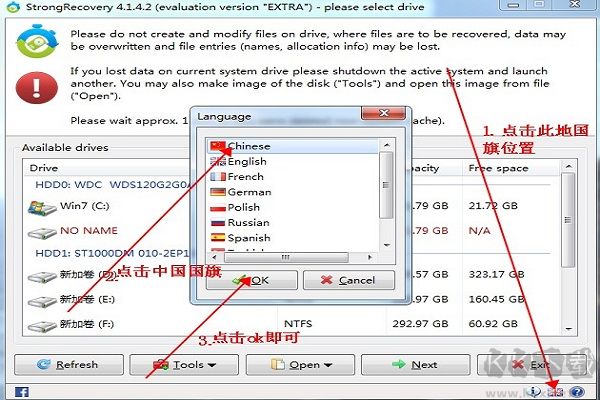Click the Russian flag icon
The width and height of the screenshot is (600, 400).
(x=218, y=222)
